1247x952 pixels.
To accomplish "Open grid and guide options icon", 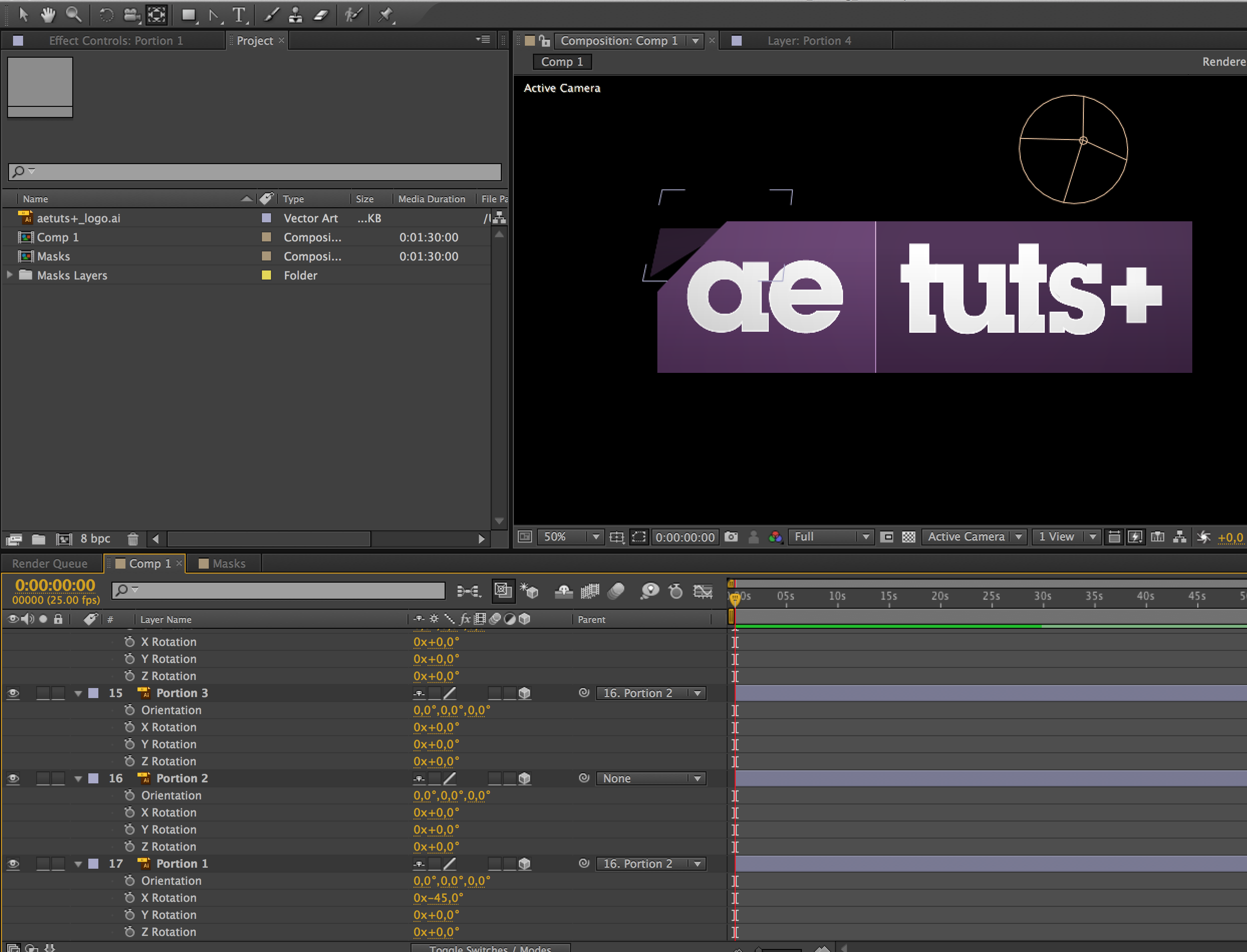I will tap(617, 536).
